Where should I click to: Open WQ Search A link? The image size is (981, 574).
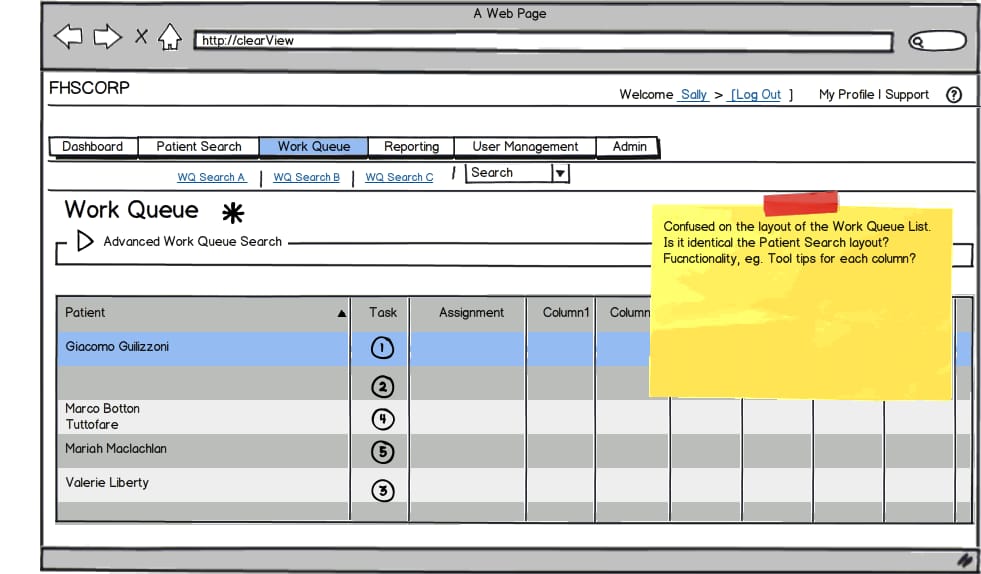tap(211, 177)
